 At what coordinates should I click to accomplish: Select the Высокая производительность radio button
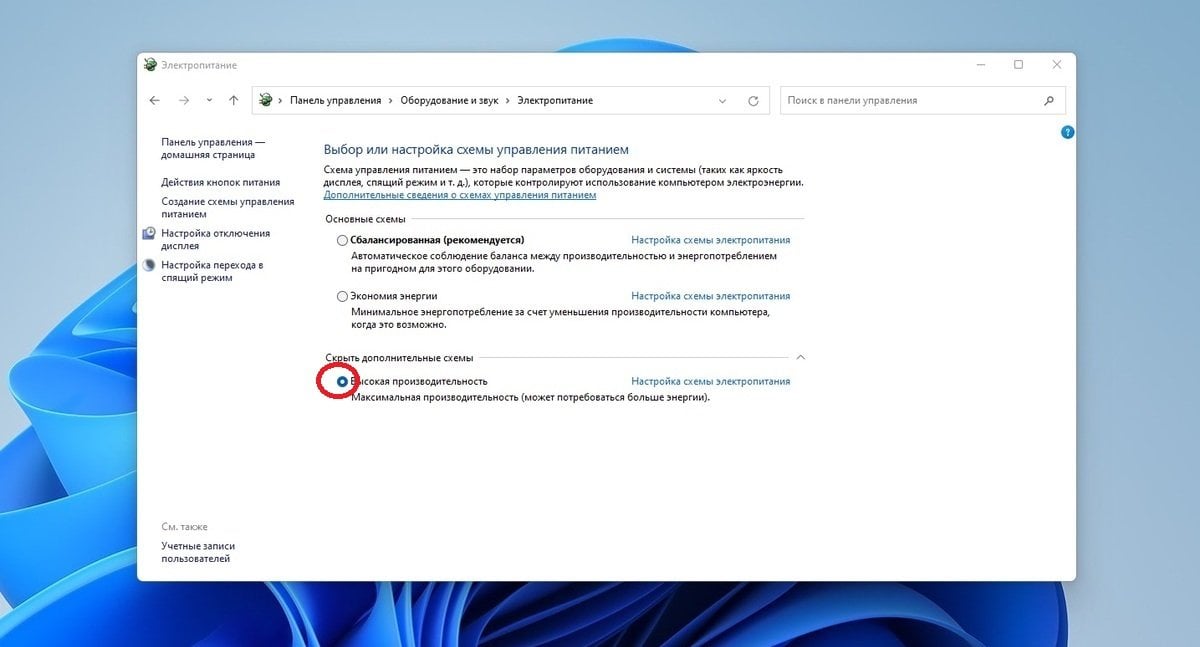point(343,381)
